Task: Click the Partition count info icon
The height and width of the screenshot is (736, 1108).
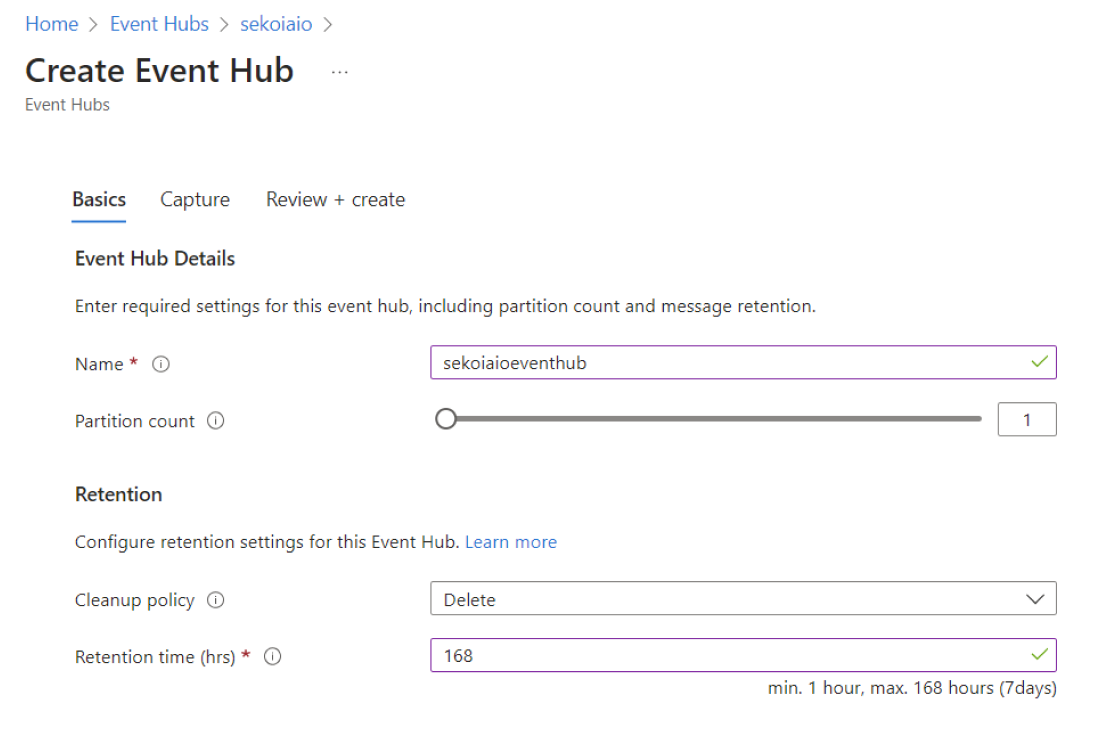Action: [x=215, y=421]
